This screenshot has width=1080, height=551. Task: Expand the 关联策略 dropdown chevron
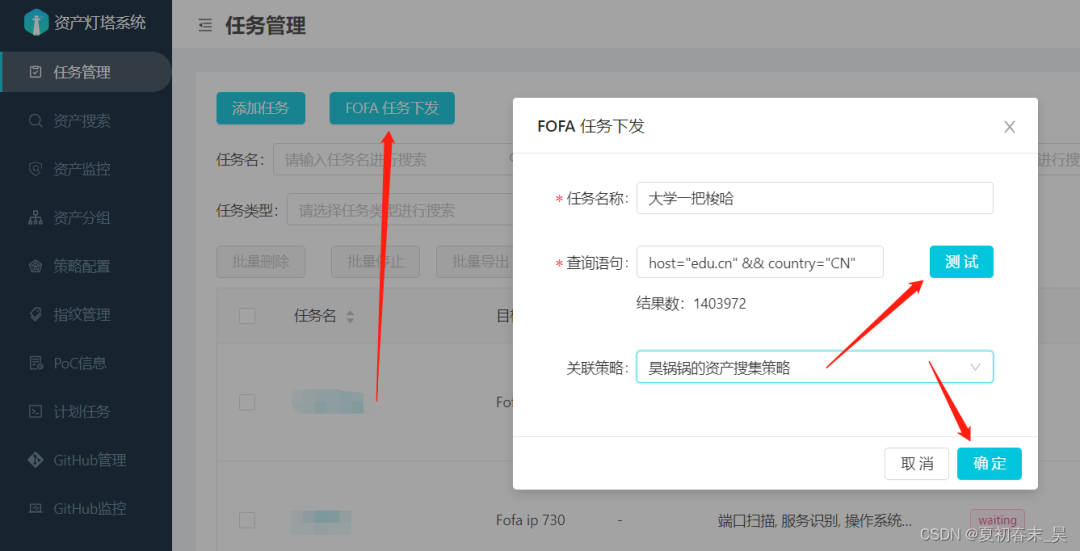click(975, 367)
